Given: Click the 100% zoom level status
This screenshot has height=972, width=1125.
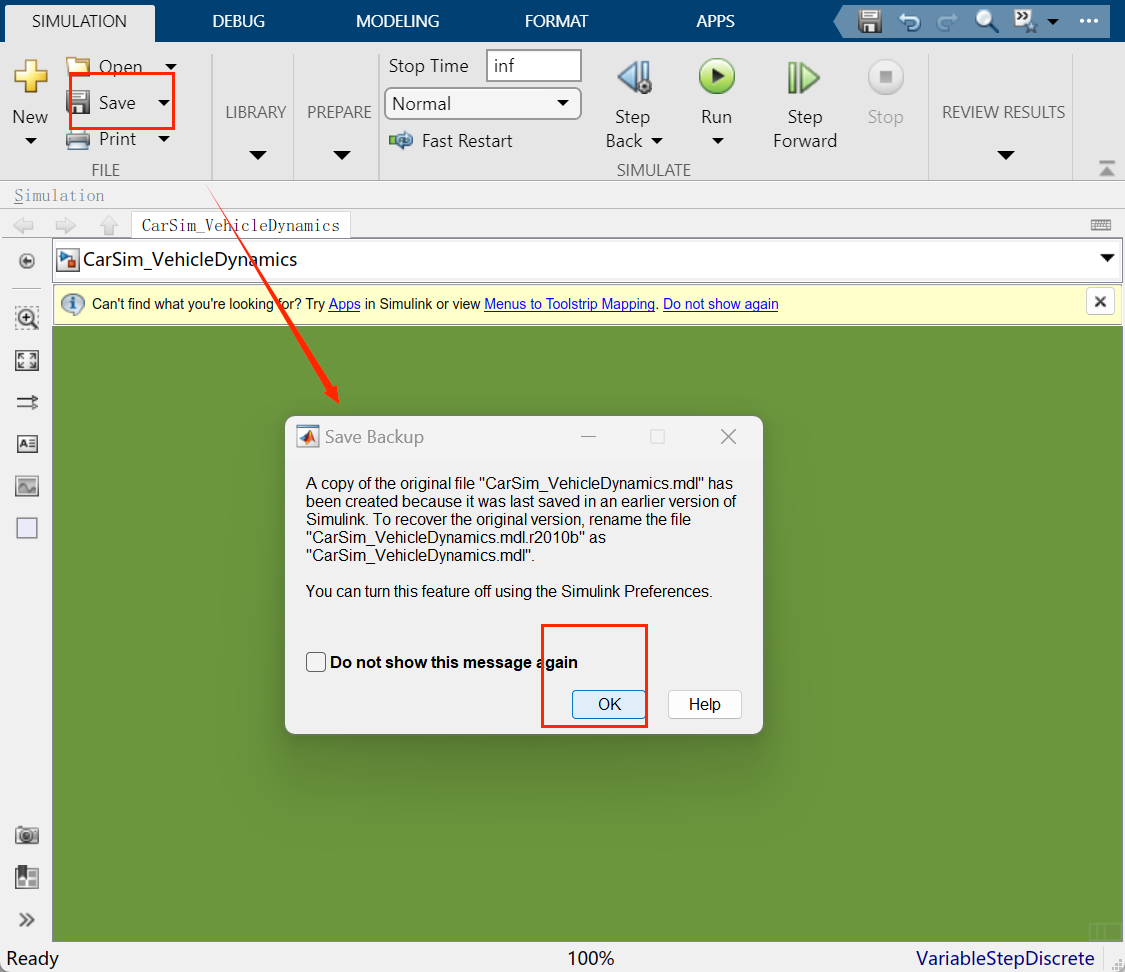Looking at the screenshot, I should click(x=590, y=958).
